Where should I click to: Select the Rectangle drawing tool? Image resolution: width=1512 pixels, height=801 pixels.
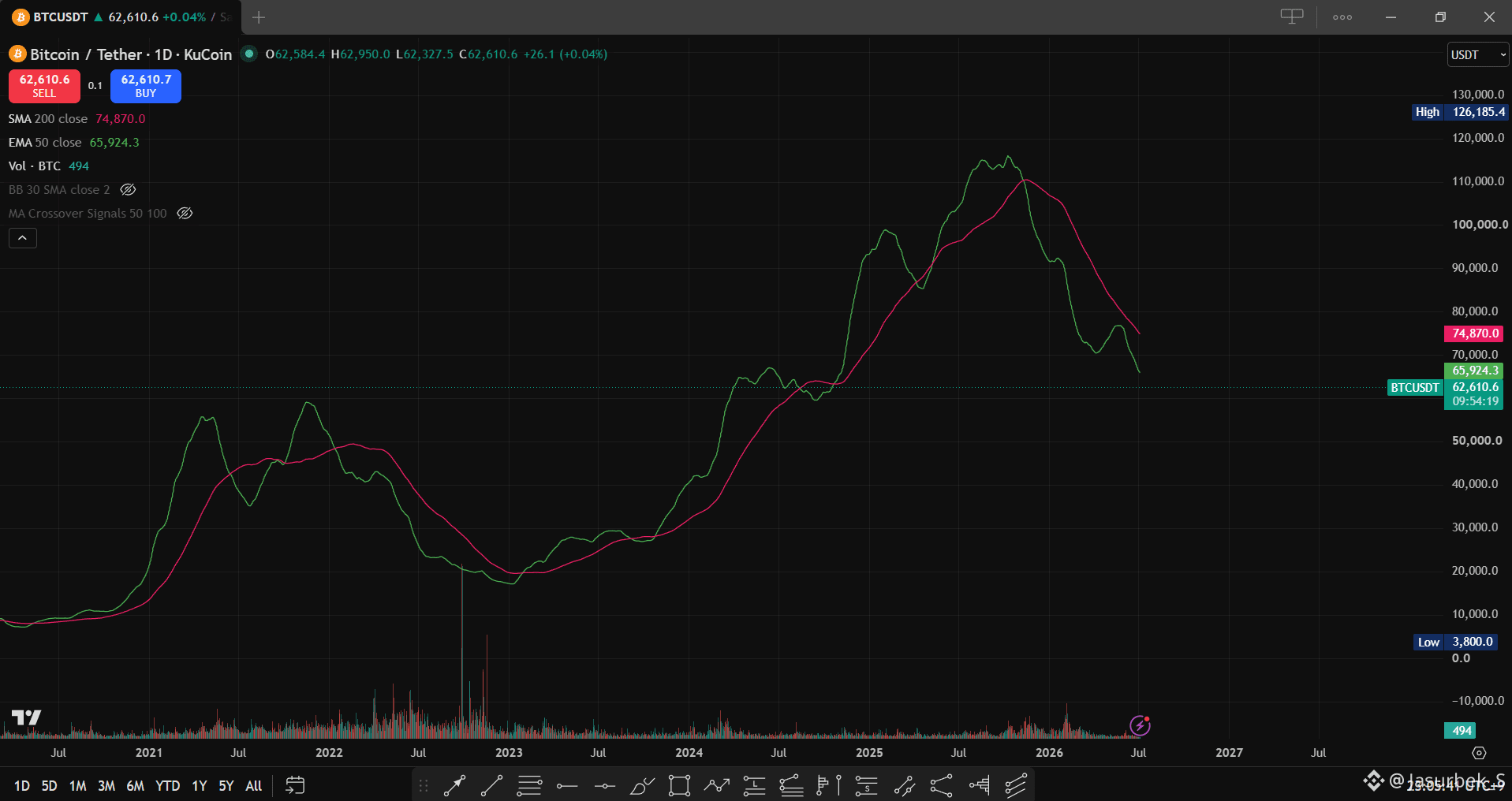[x=679, y=785]
